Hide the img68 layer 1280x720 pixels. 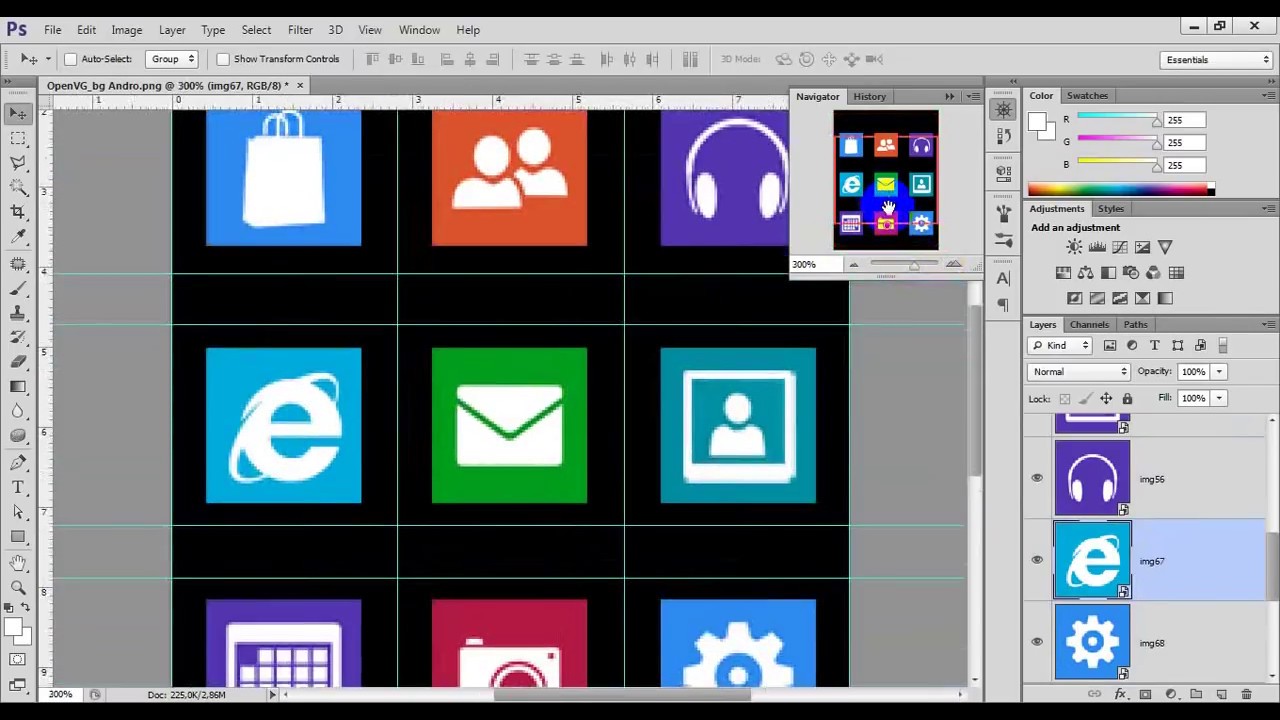[x=1037, y=642]
